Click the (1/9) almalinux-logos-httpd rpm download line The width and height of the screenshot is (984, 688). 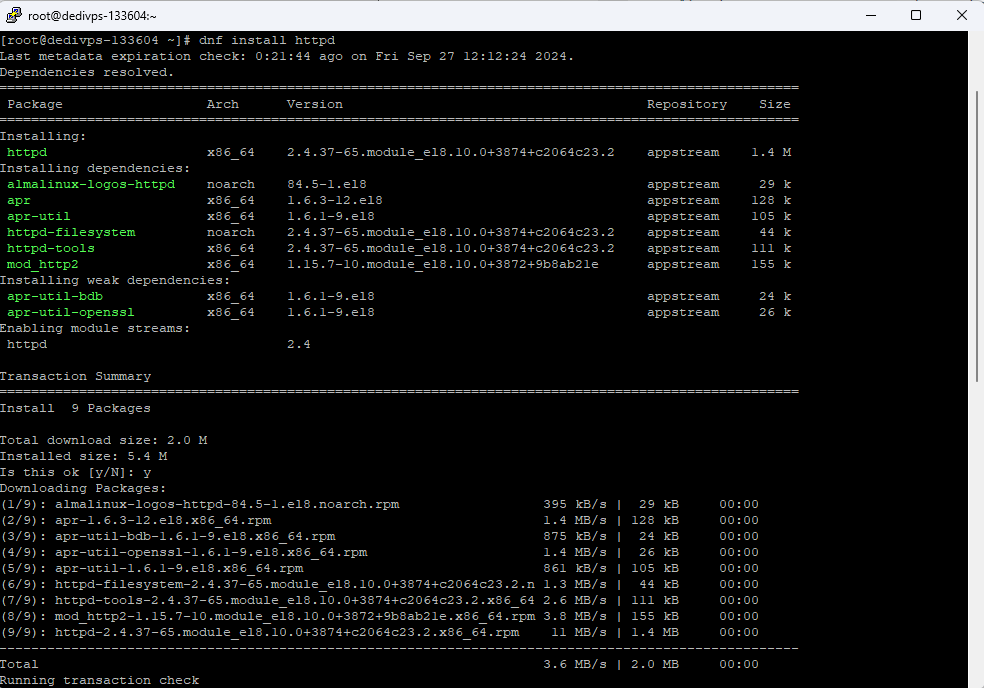pyautogui.click(x=379, y=504)
